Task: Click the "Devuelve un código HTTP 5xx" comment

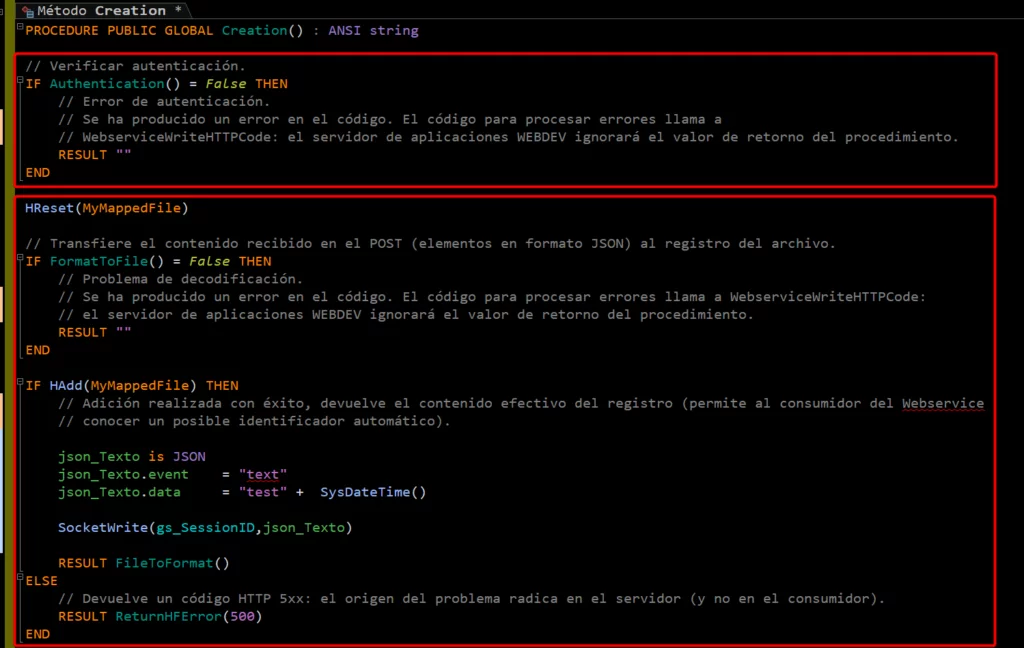Action: [471, 598]
